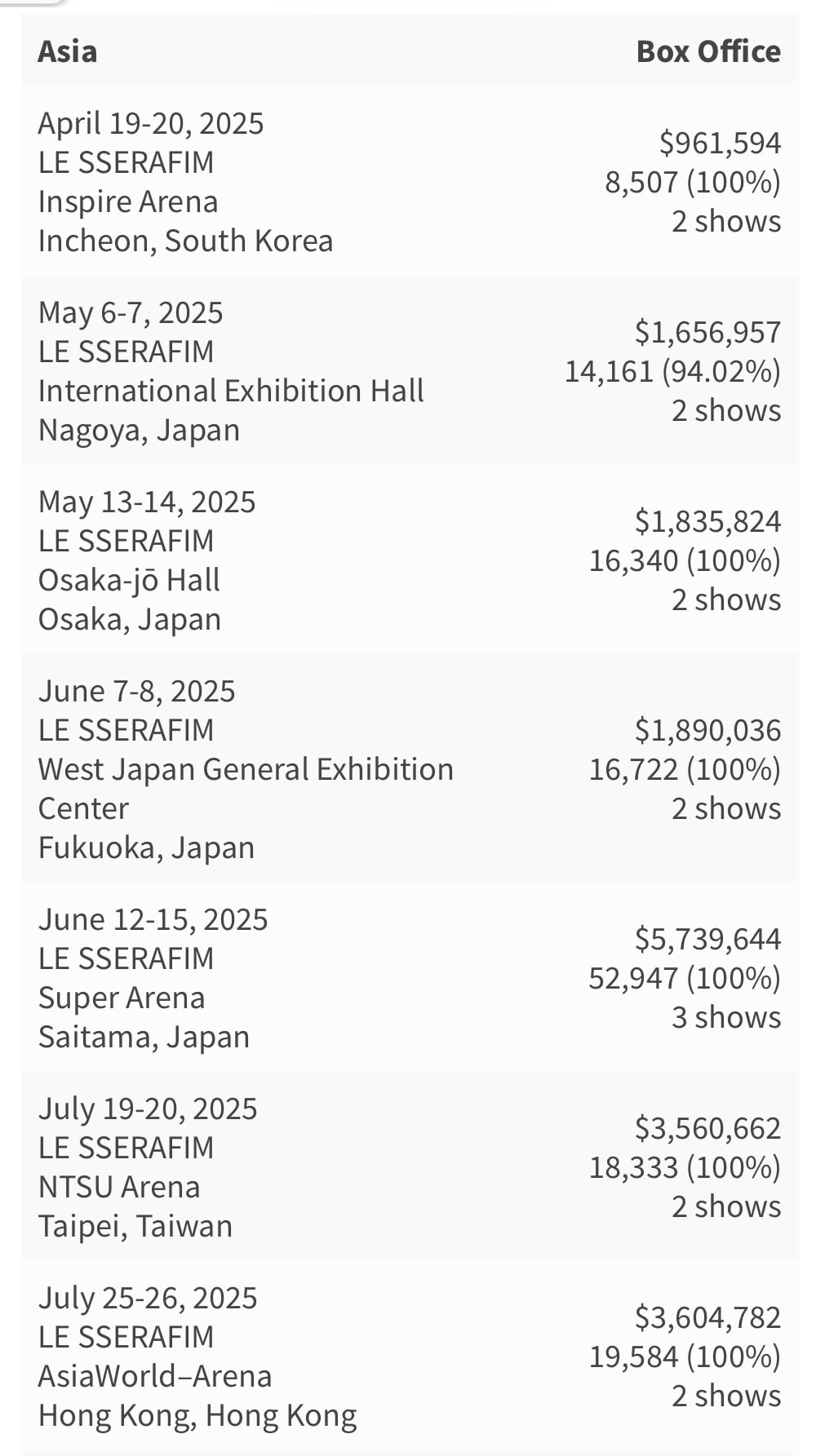The width and height of the screenshot is (816, 1456).
Task: Open West Japan General Exhibition Center entry
Action: pyautogui.click(x=246, y=789)
